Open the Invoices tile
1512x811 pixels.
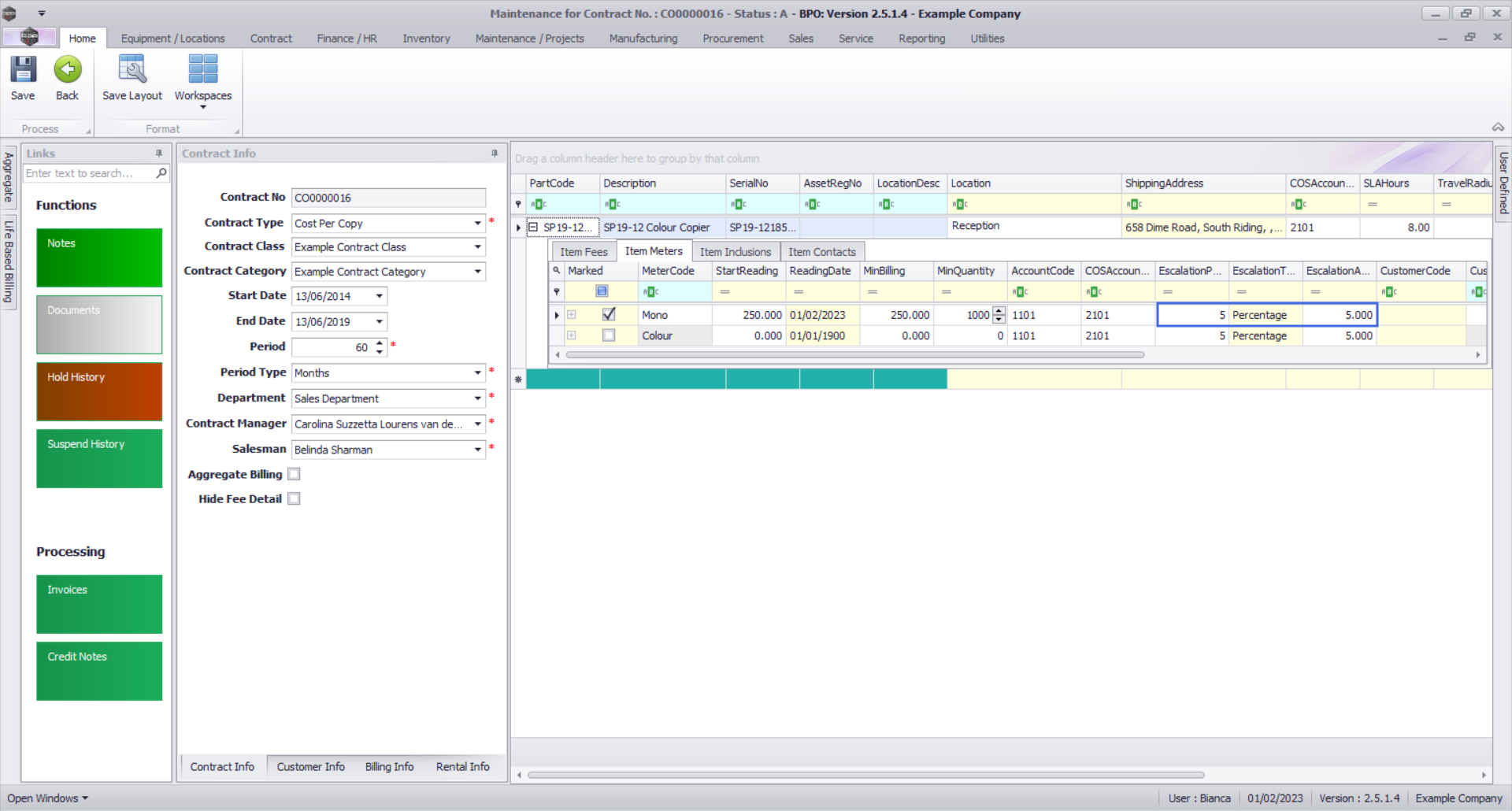[x=99, y=604]
